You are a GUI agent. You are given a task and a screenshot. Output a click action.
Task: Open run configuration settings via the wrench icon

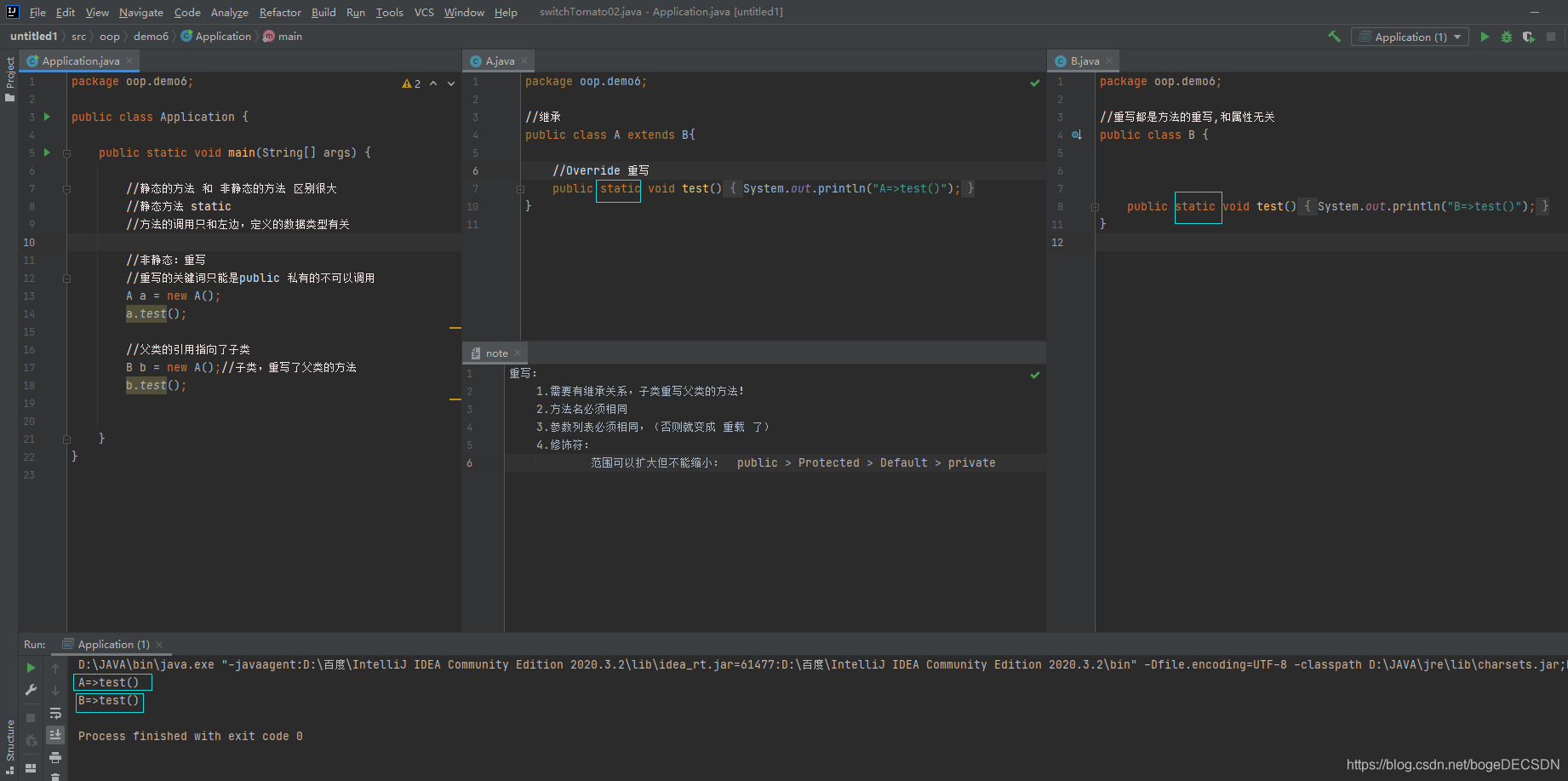(x=31, y=690)
